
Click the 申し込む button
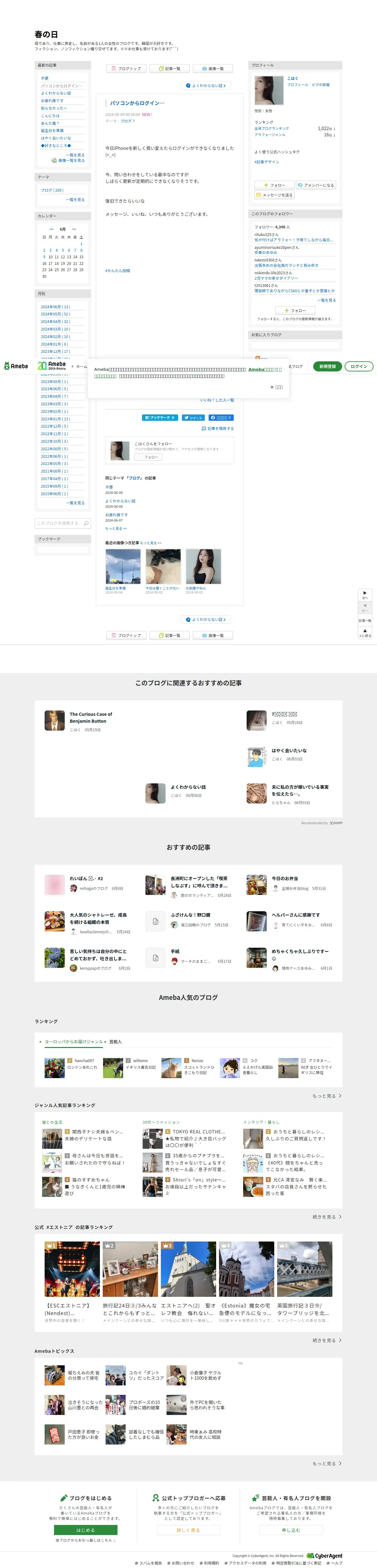(291, 1530)
